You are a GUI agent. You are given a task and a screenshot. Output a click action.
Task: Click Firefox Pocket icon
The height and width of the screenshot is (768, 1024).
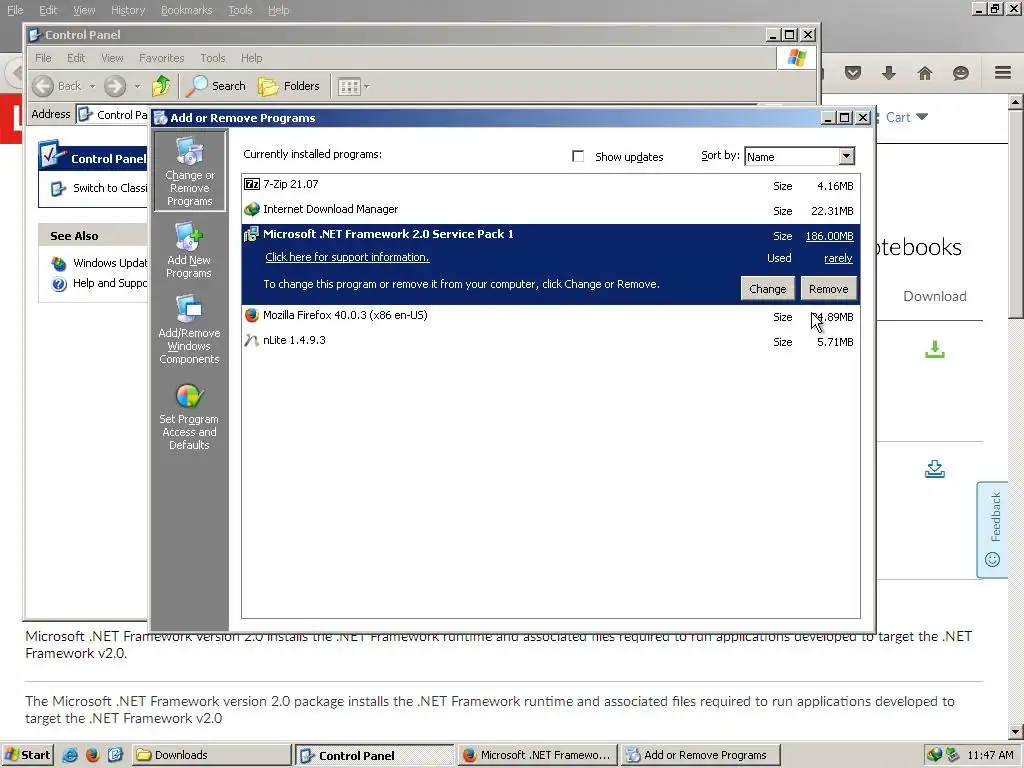[x=853, y=72]
